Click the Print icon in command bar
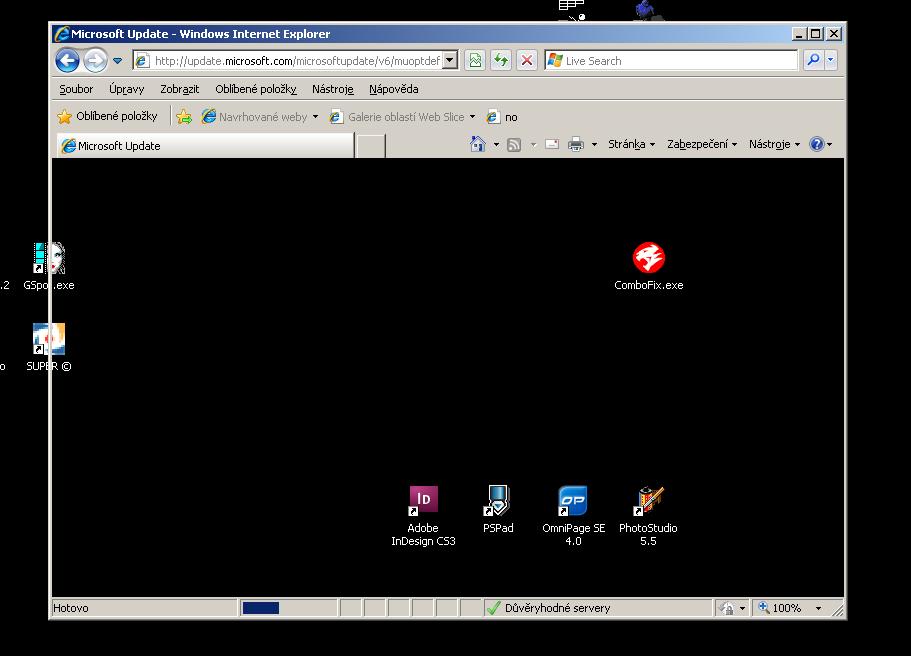Viewport: 911px width, 656px height. [x=576, y=145]
